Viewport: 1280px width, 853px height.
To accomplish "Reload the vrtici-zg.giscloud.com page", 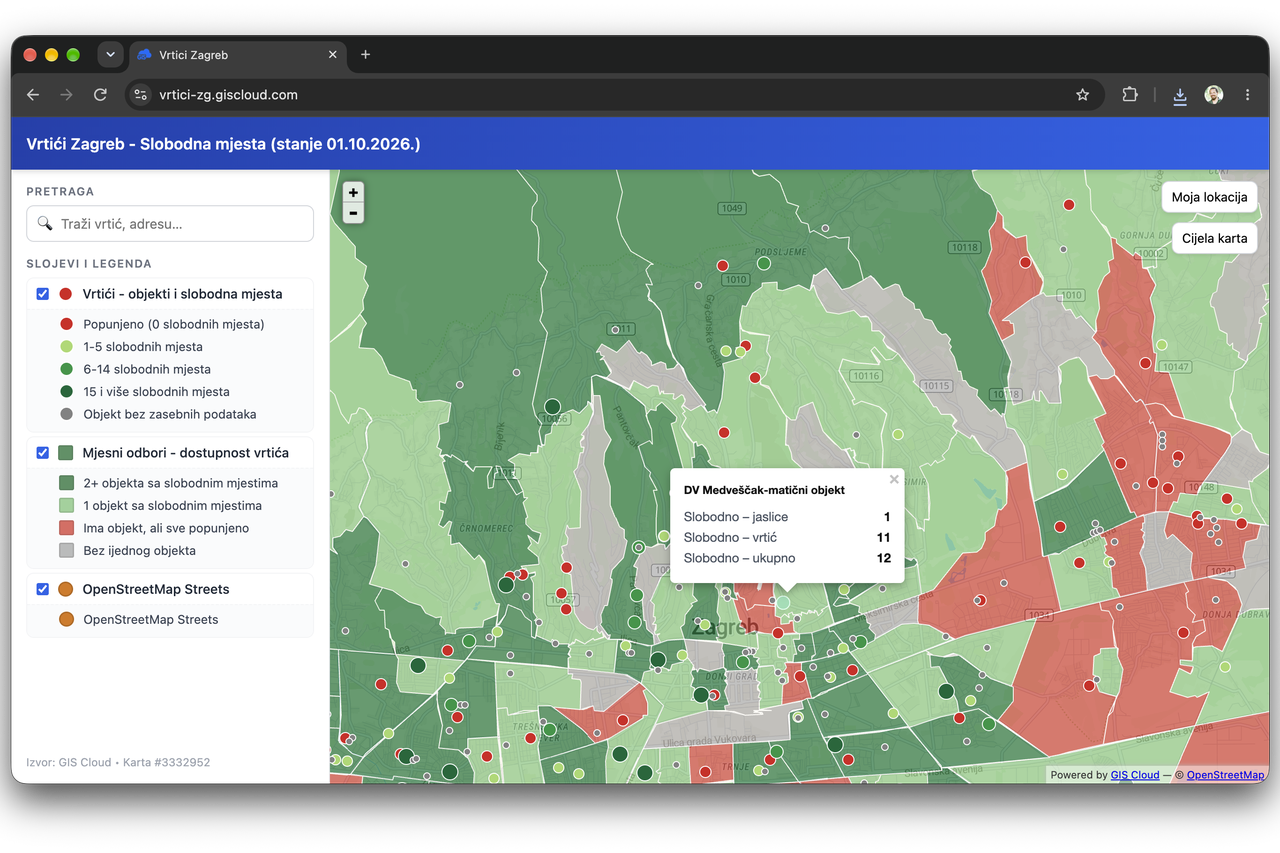I will click(100, 95).
